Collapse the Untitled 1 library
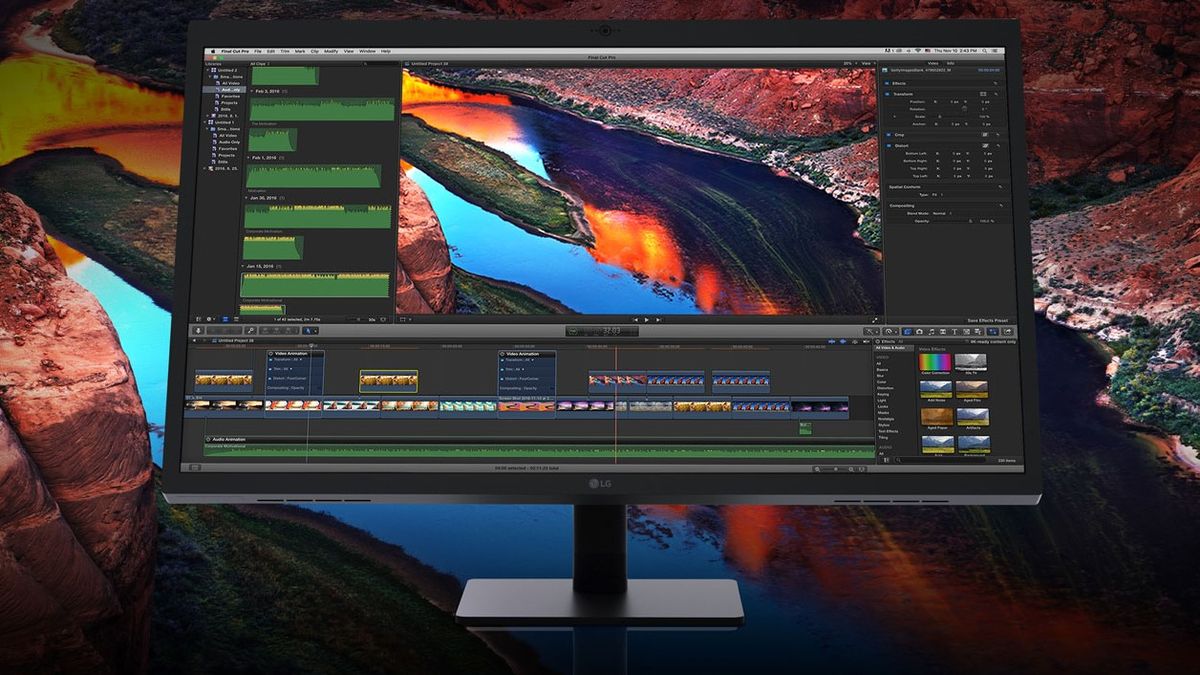1200x675 pixels. point(205,122)
